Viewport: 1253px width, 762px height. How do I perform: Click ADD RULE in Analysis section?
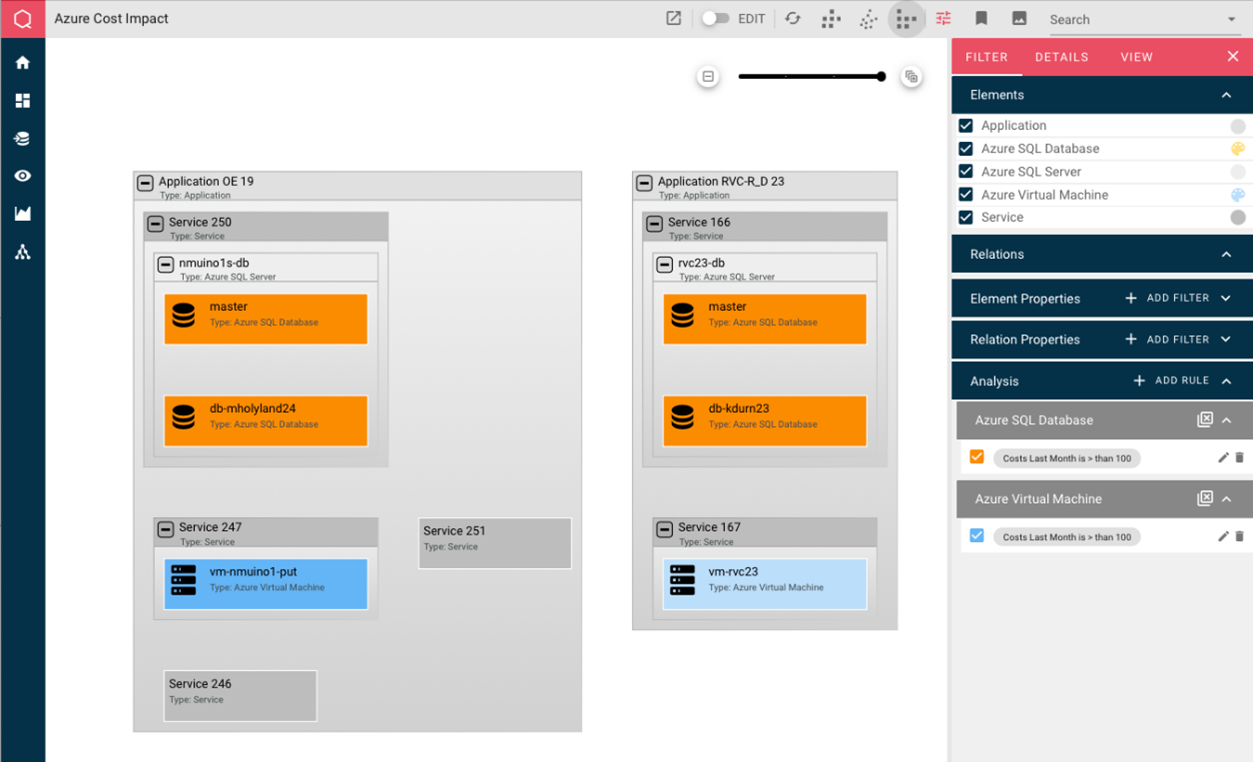click(1171, 381)
